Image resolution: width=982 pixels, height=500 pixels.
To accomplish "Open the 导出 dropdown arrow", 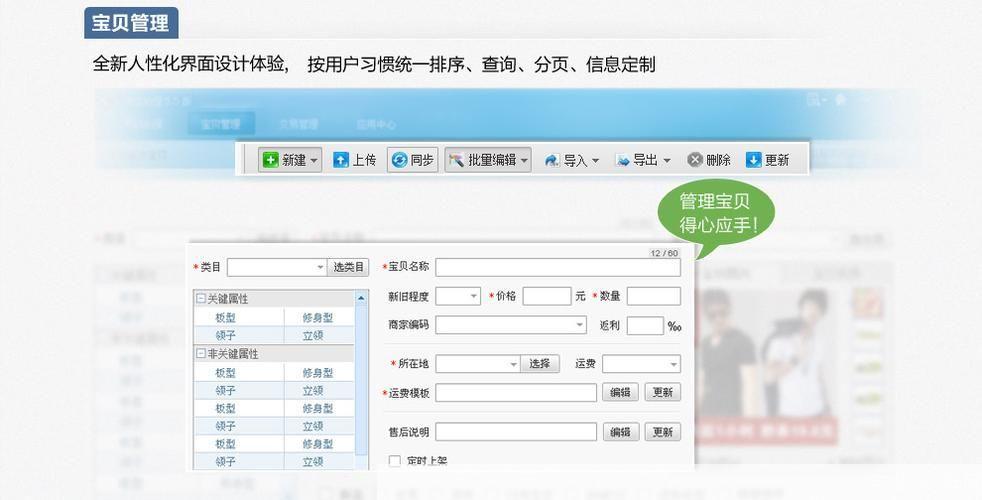I will 666,161.
